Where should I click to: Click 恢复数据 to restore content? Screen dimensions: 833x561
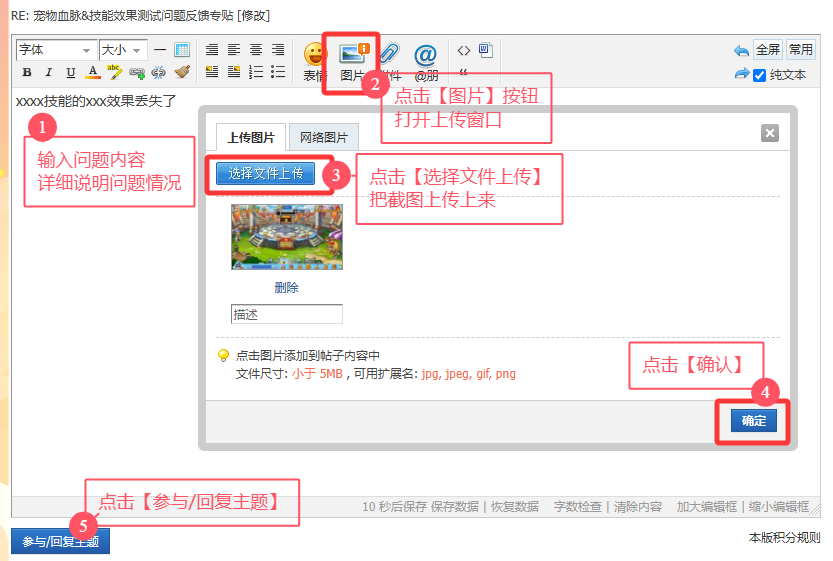(515, 506)
